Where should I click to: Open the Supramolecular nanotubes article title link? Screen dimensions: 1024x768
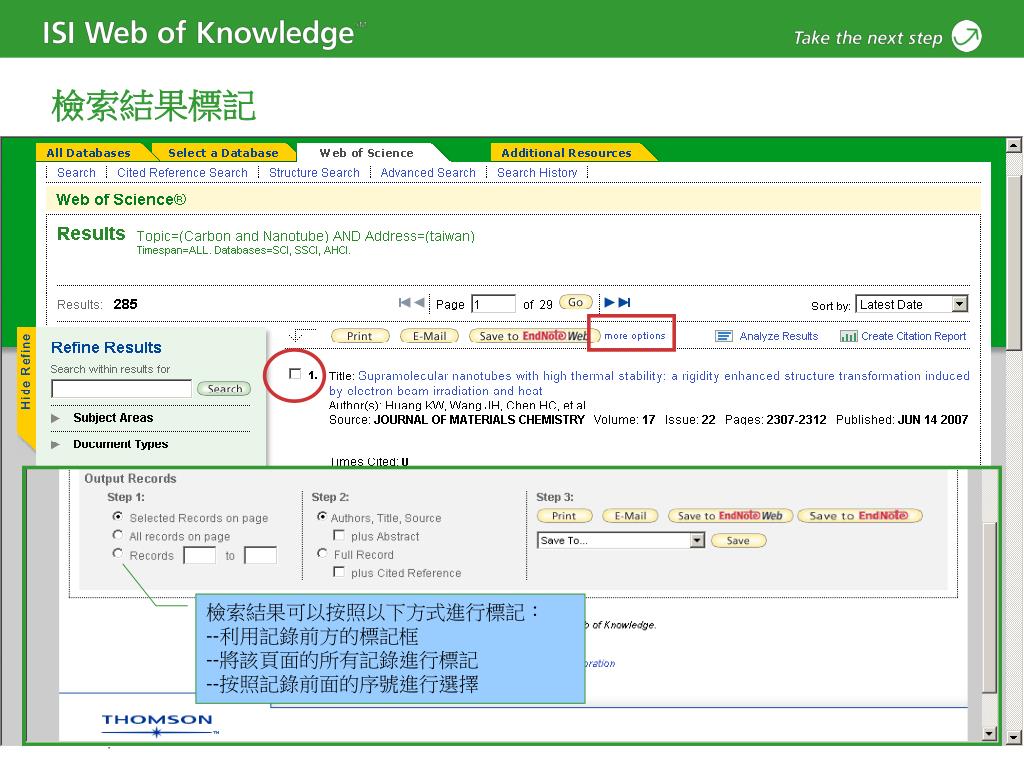pos(649,383)
